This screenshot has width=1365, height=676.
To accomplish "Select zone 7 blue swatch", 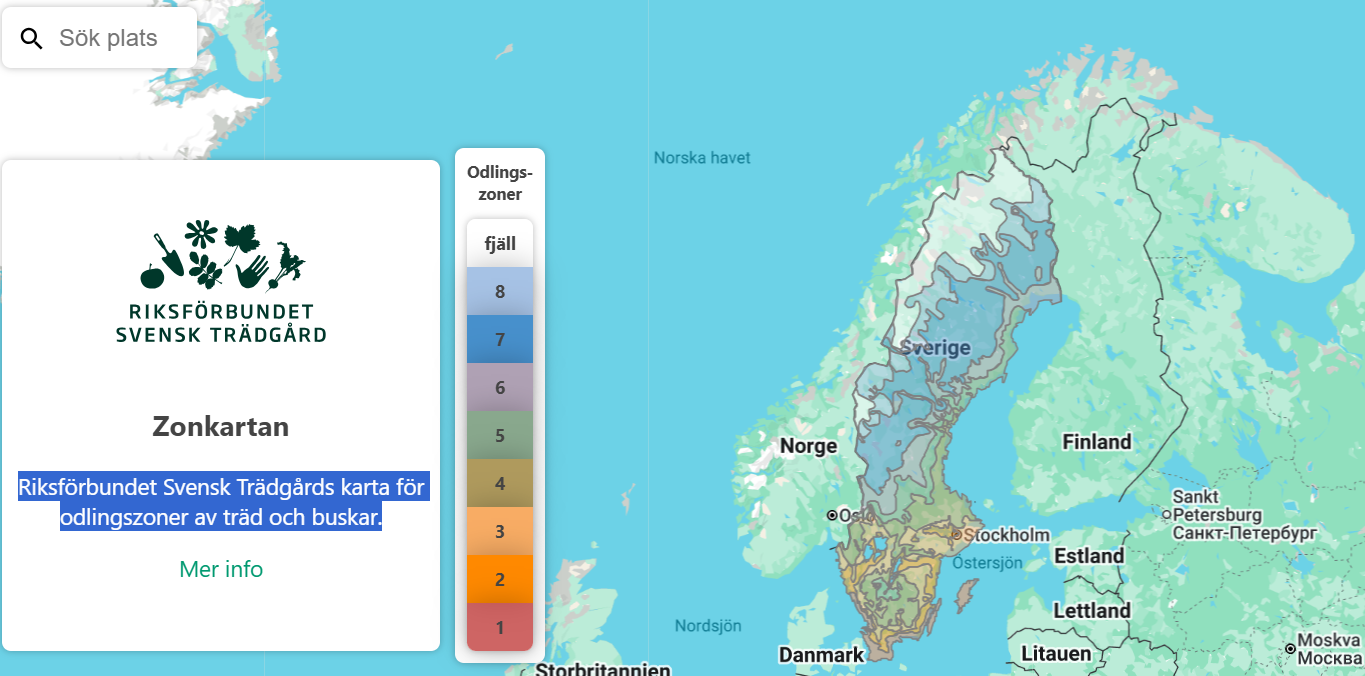I will (x=500, y=339).
